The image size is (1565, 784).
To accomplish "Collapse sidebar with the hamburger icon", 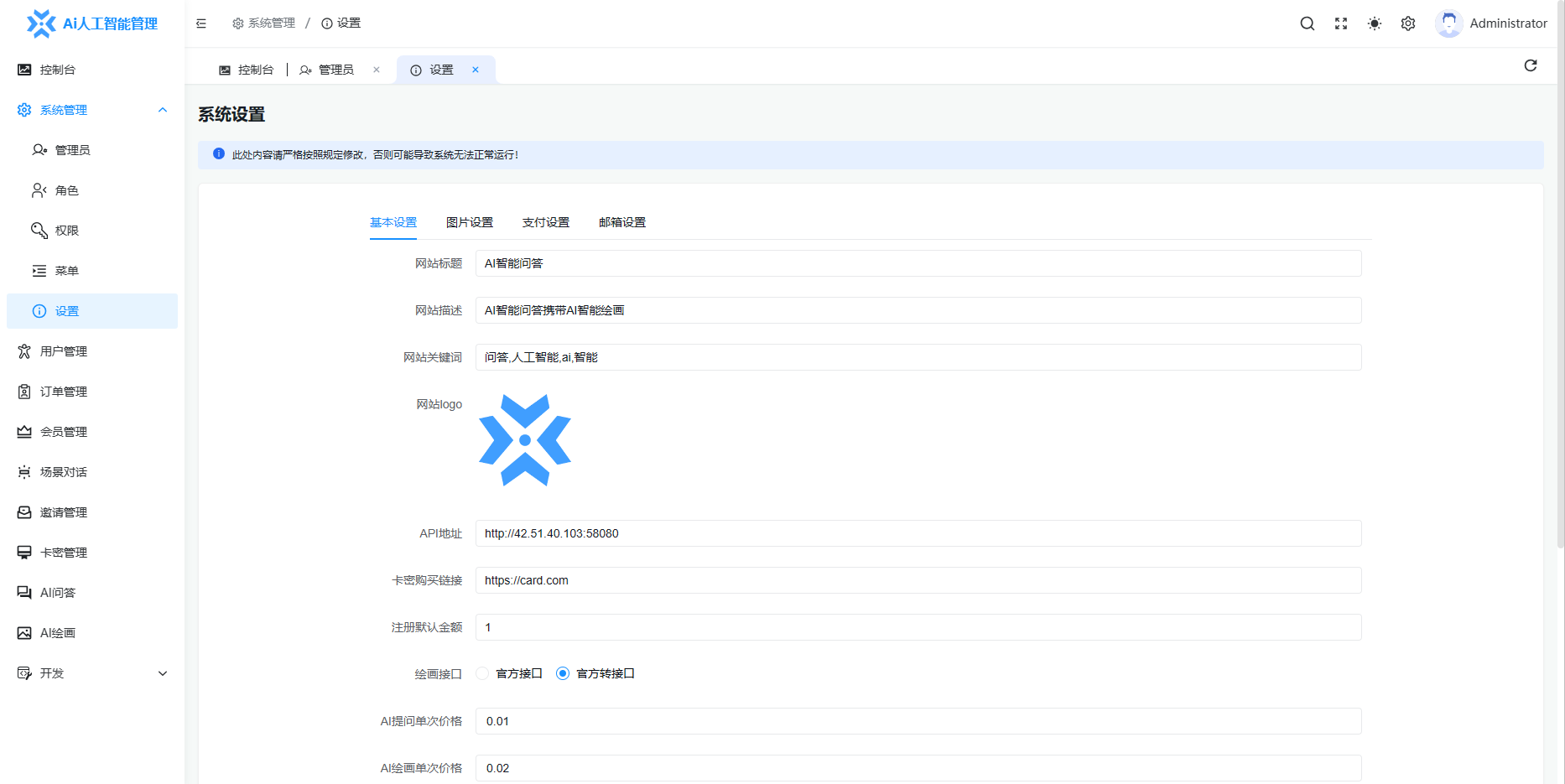I will pyautogui.click(x=201, y=23).
